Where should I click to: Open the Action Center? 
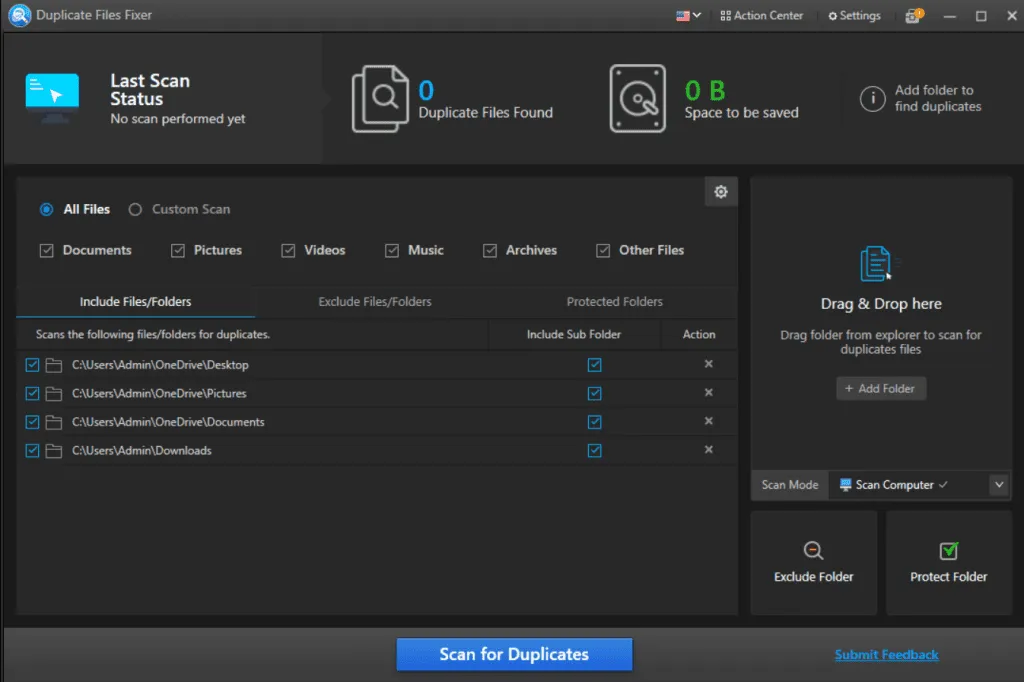761,16
